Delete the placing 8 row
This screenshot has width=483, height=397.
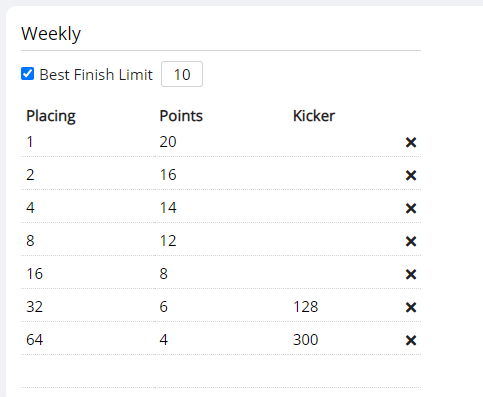click(x=411, y=241)
